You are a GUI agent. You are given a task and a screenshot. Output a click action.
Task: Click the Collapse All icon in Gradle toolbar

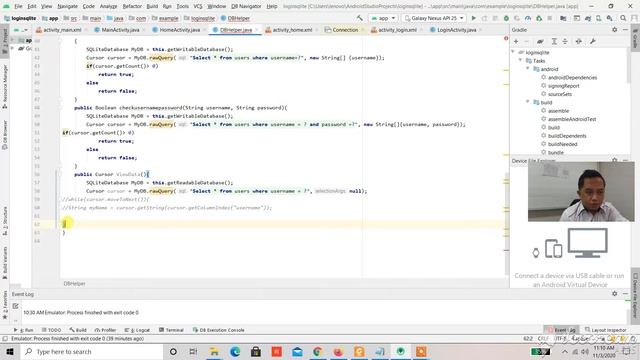pyautogui.click(x=565, y=41)
